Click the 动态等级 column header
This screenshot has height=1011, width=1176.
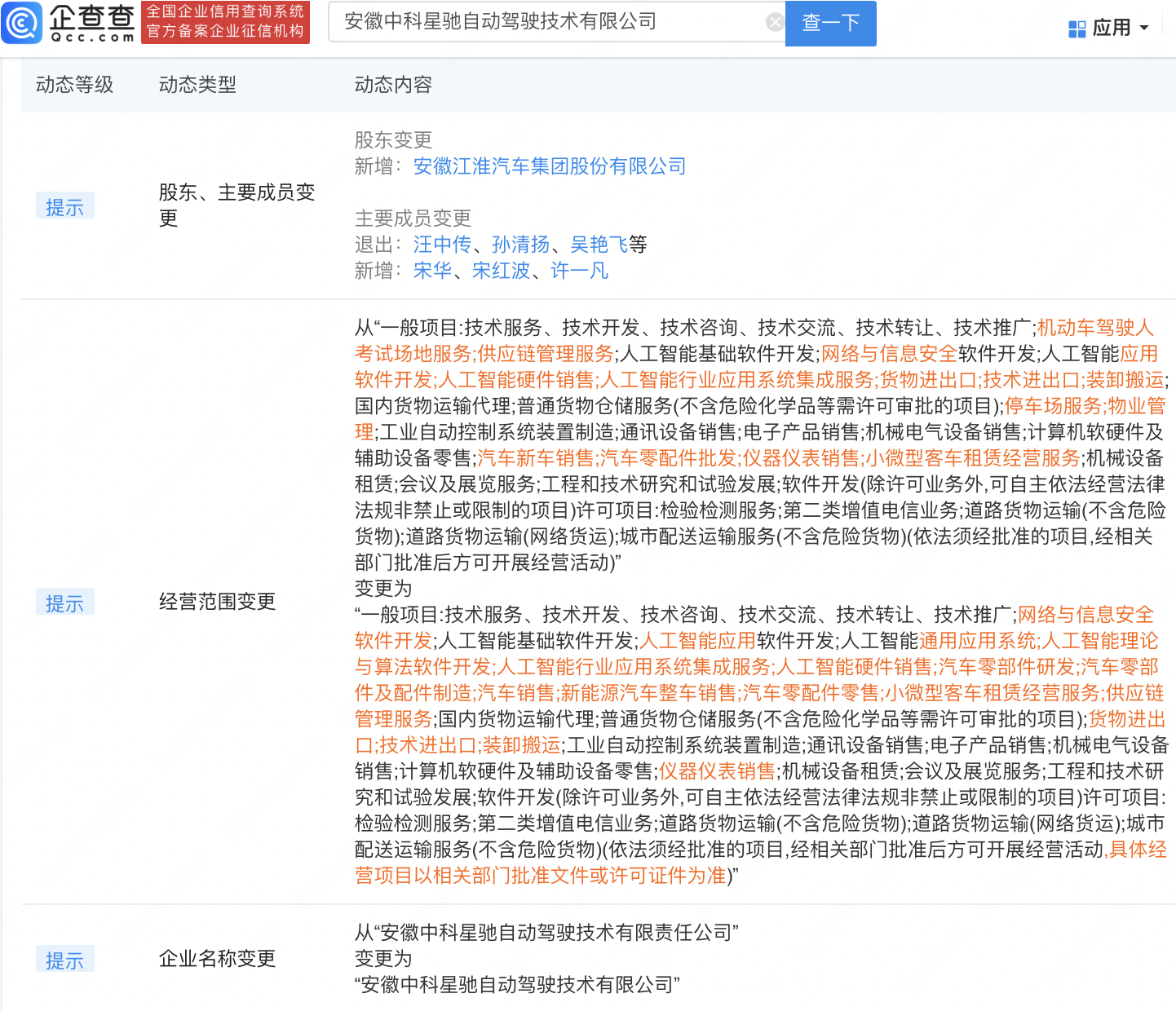[74, 85]
